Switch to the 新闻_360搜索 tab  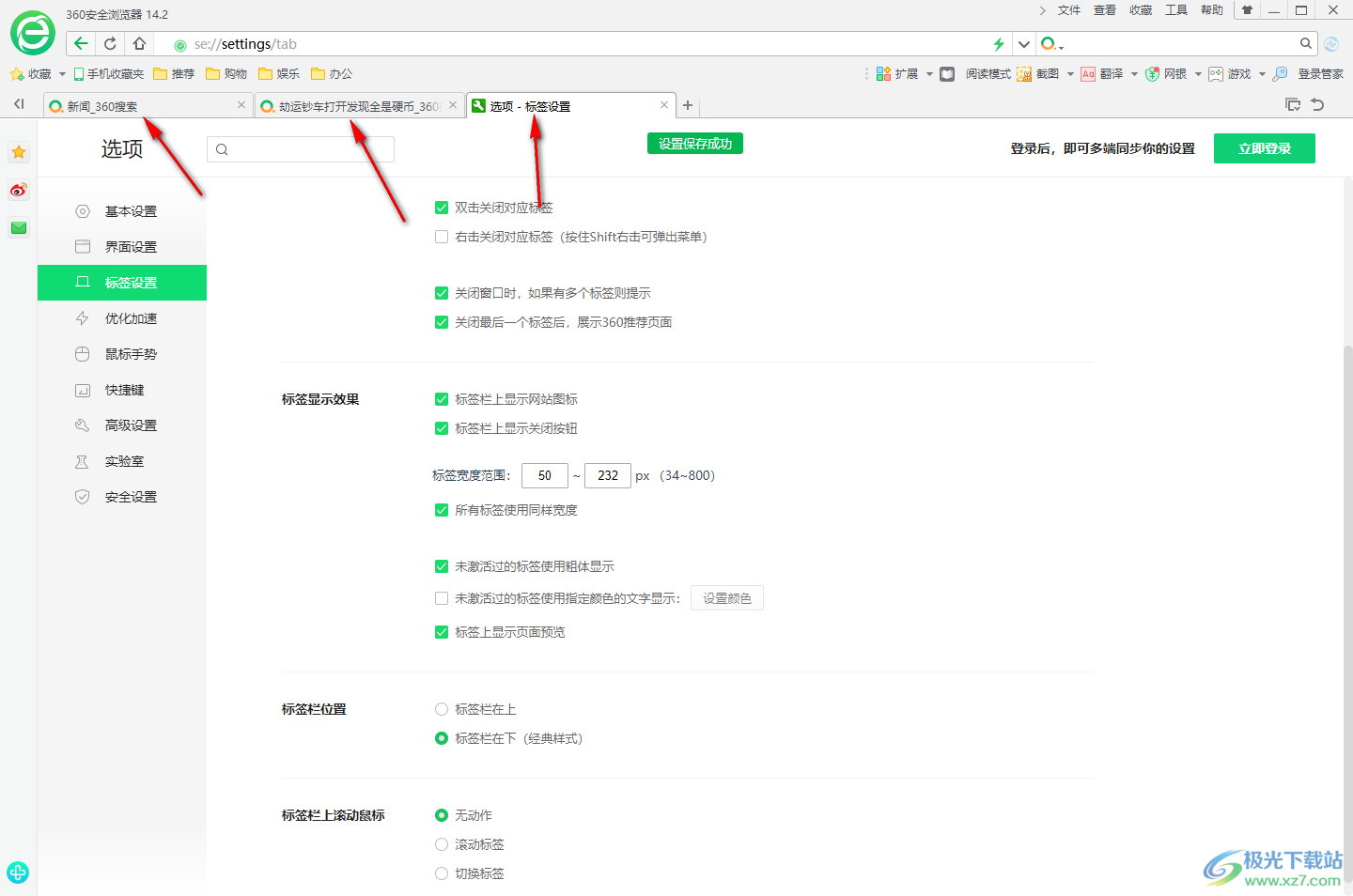[x=148, y=106]
